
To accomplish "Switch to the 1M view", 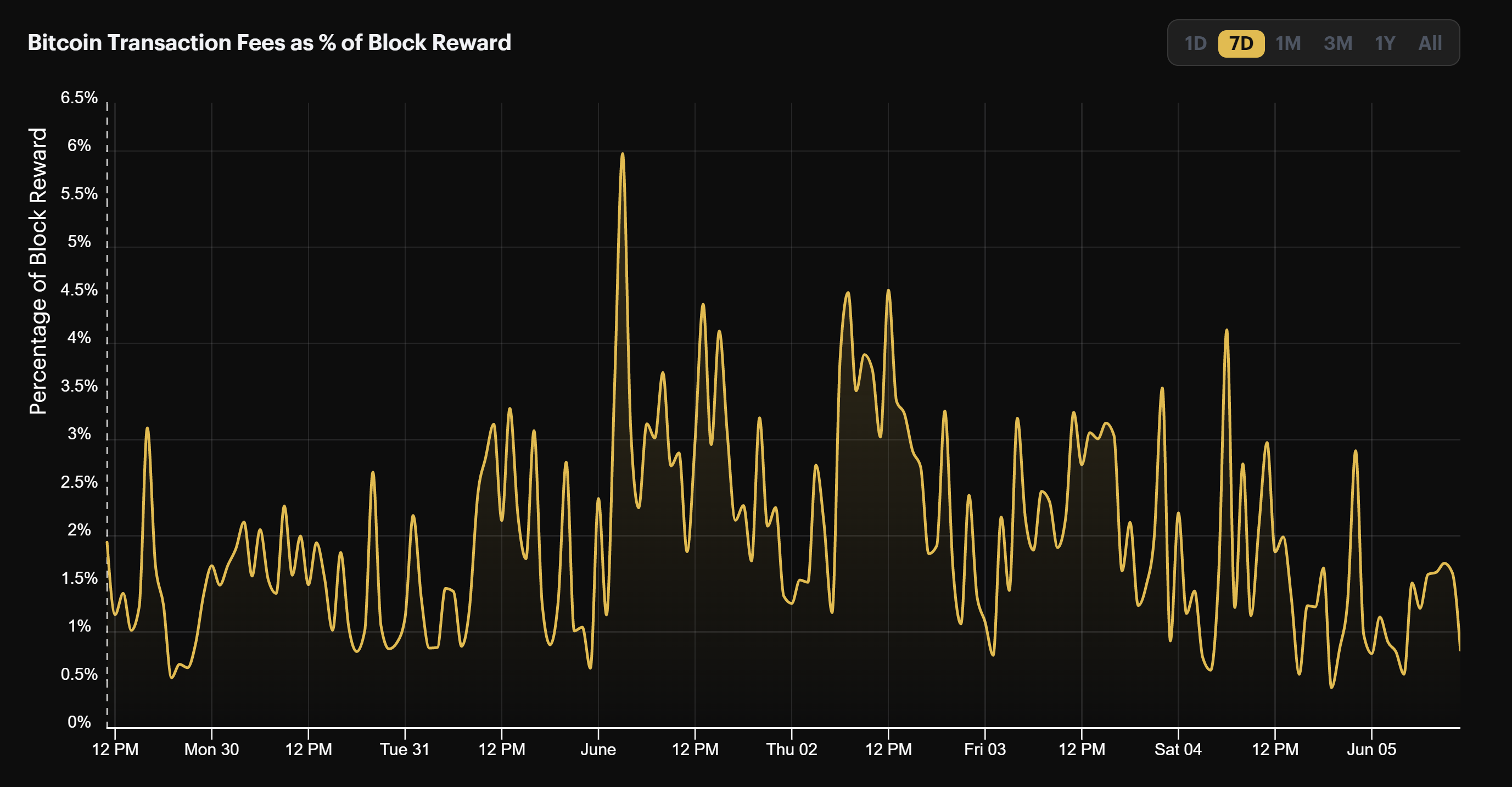I will pos(1289,43).
